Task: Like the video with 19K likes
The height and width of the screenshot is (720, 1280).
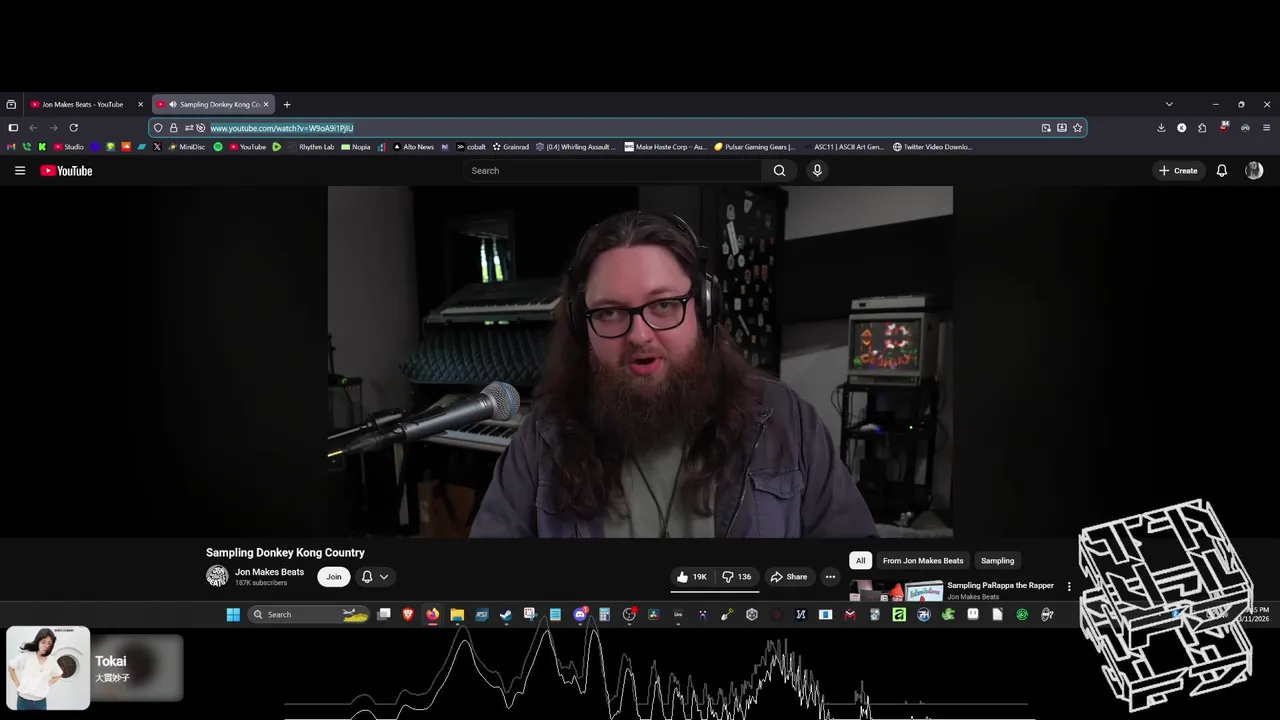Action: pyautogui.click(x=691, y=577)
